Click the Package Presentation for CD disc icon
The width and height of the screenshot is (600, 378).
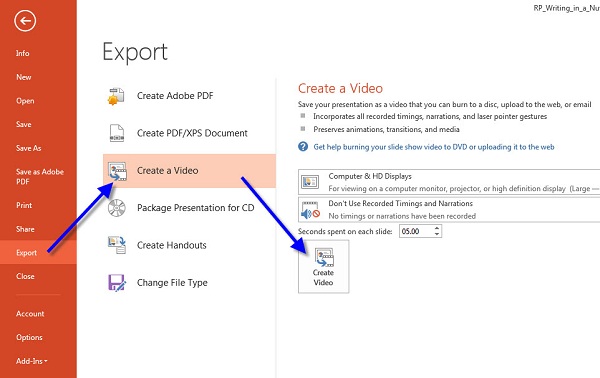click(116, 208)
